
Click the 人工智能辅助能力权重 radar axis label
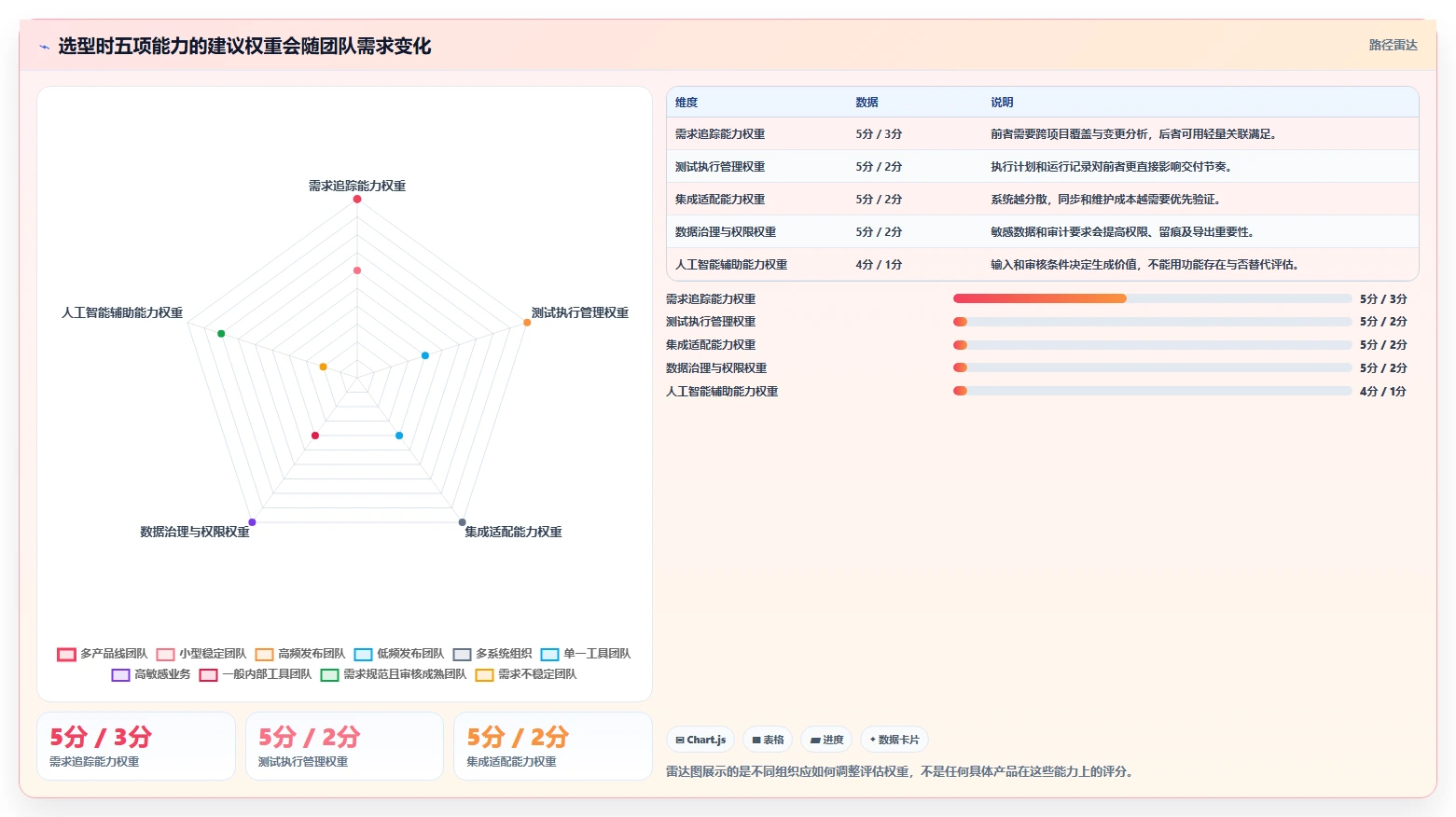click(122, 313)
